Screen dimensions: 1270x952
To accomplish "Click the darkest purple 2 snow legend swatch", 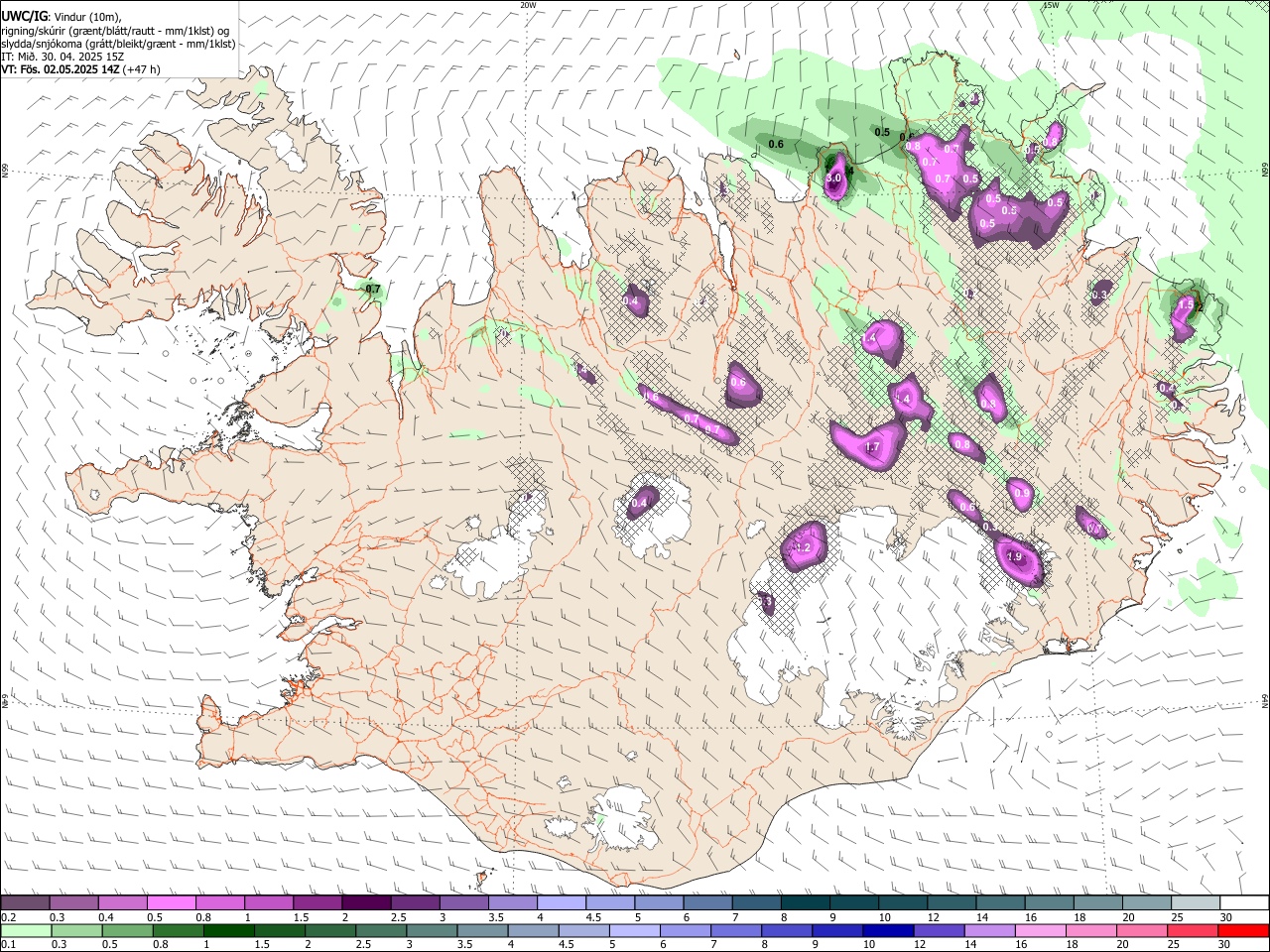I will pos(366,903).
